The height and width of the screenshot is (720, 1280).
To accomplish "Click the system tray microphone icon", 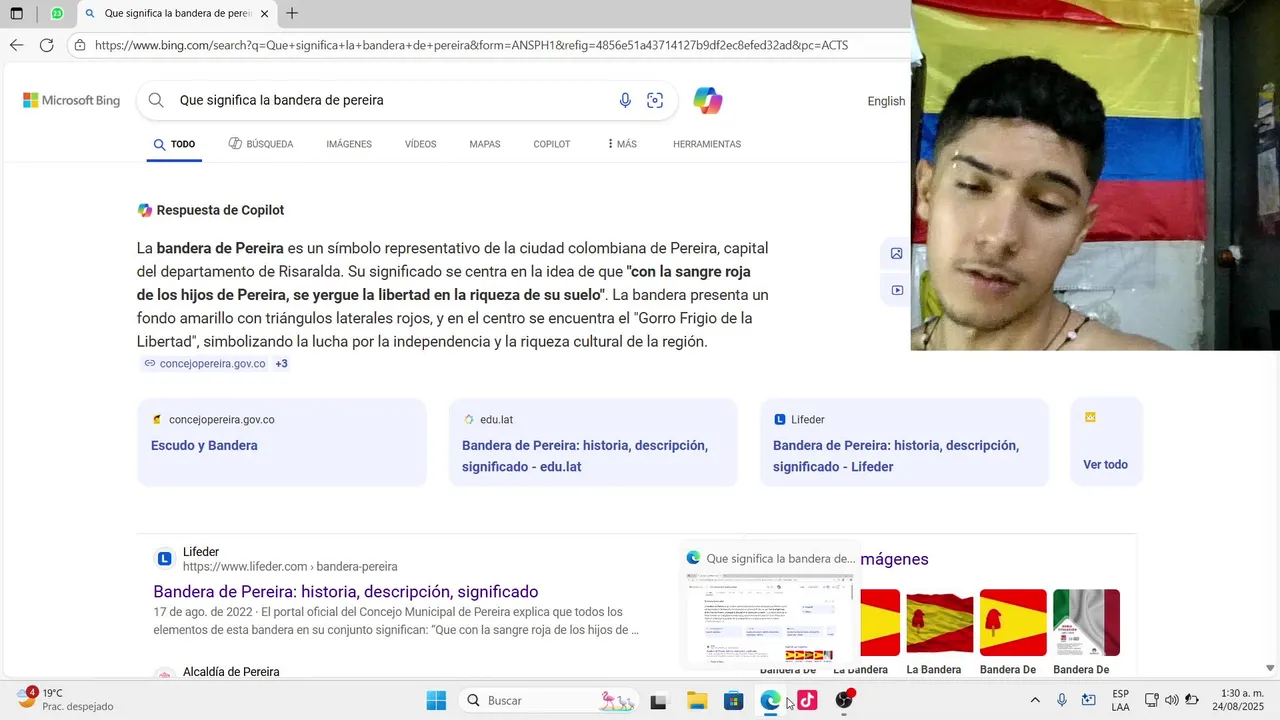I will coord(1062,700).
